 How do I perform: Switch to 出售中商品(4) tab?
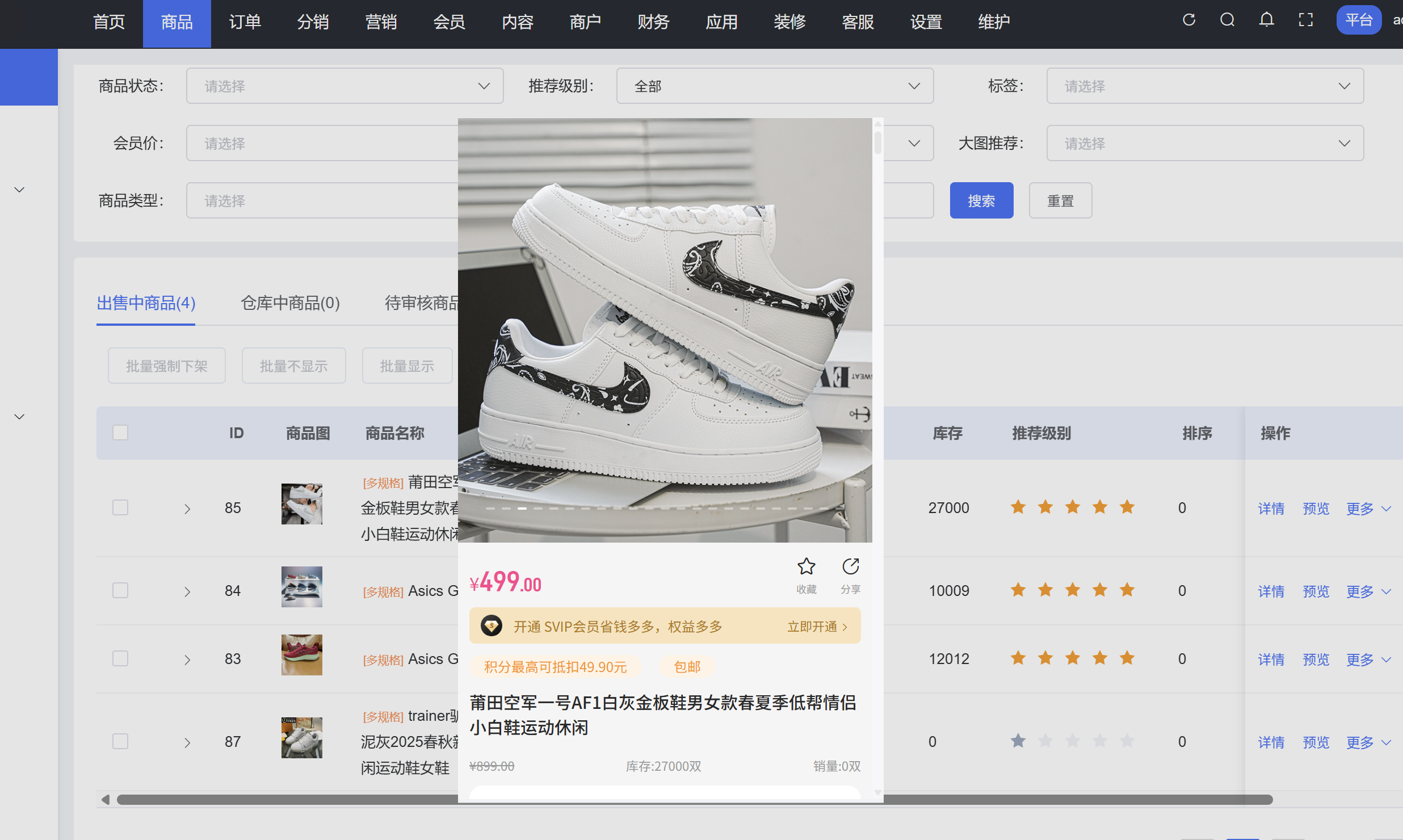point(146,303)
